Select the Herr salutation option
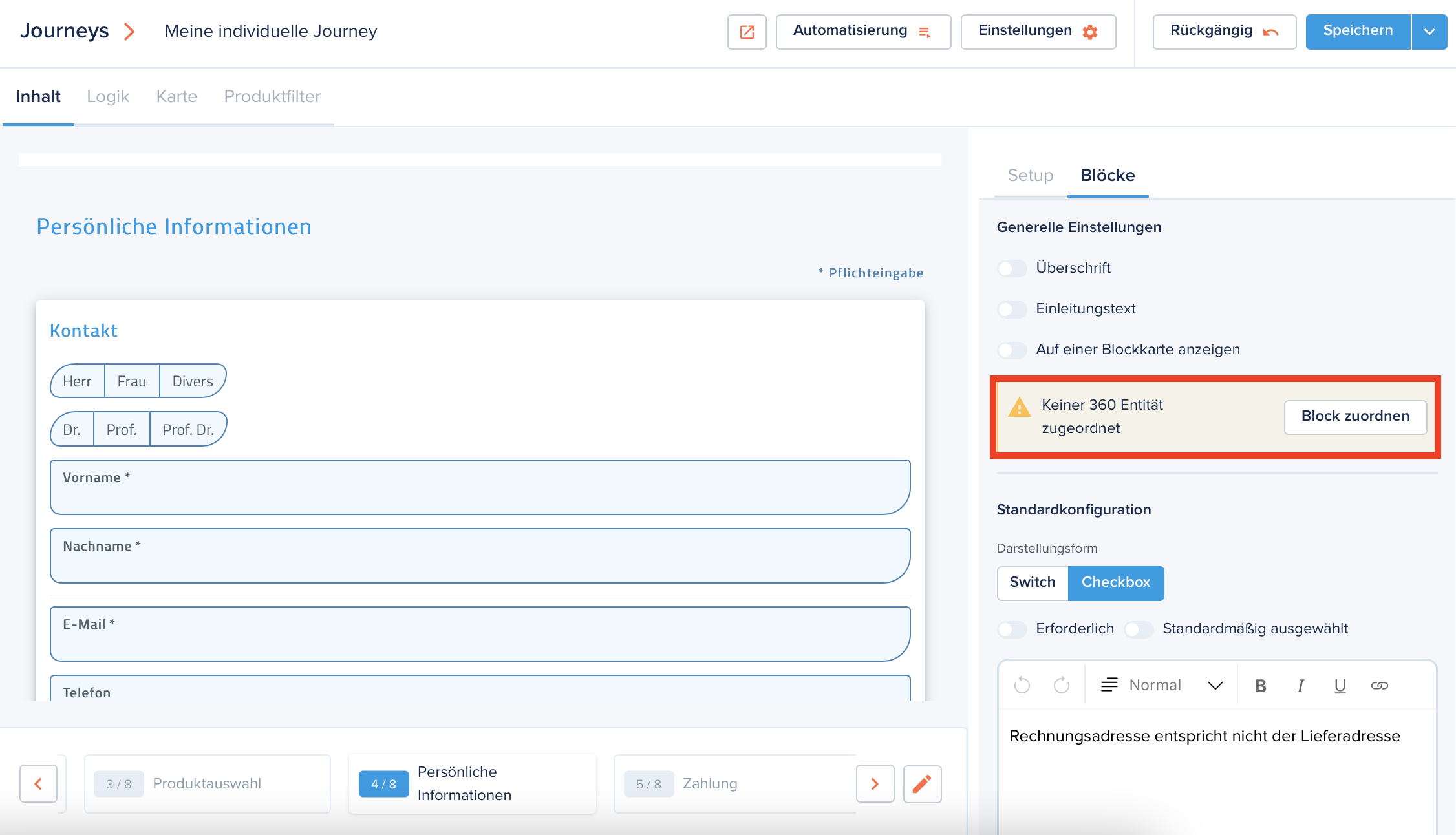This screenshot has width=1456, height=835. (78, 381)
